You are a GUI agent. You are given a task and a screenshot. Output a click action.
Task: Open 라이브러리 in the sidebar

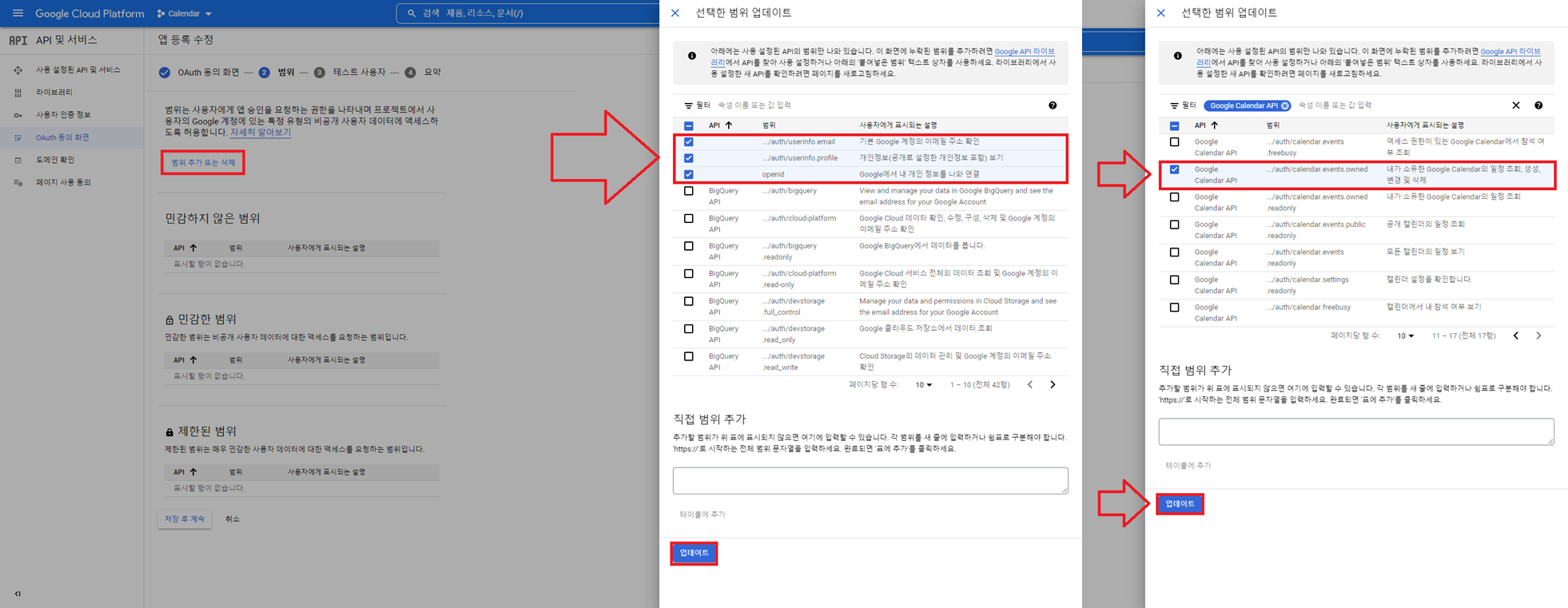click(54, 92)
